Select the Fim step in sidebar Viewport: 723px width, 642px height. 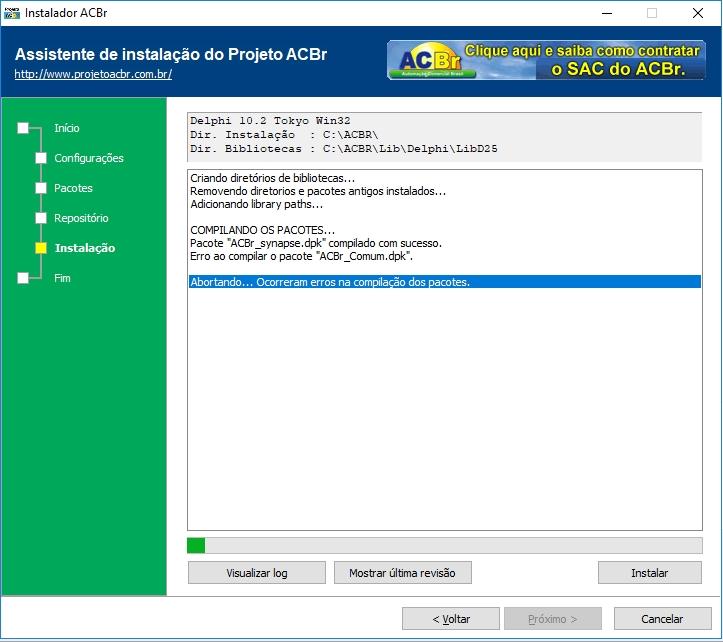tap(62, 278)
